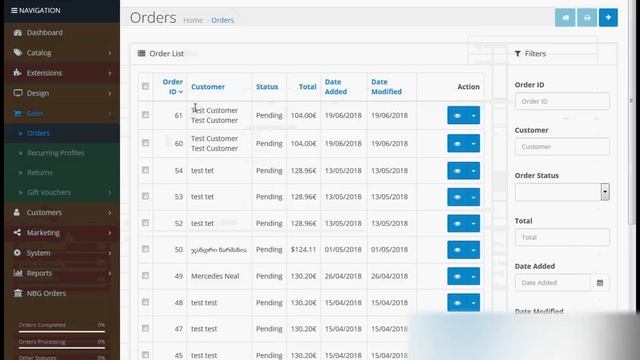The width and height of the screenshot is (640, 360).
Task: Expand the Gift Vouchers submenu chevron
Action: [x=109, y=193]
